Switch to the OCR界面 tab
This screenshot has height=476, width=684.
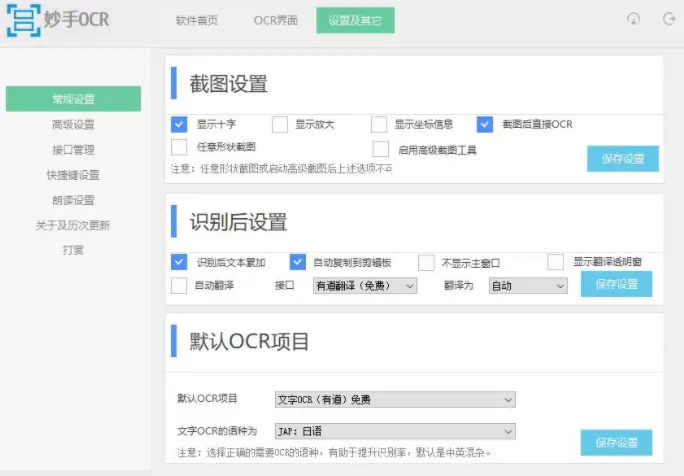coord(276,21)
